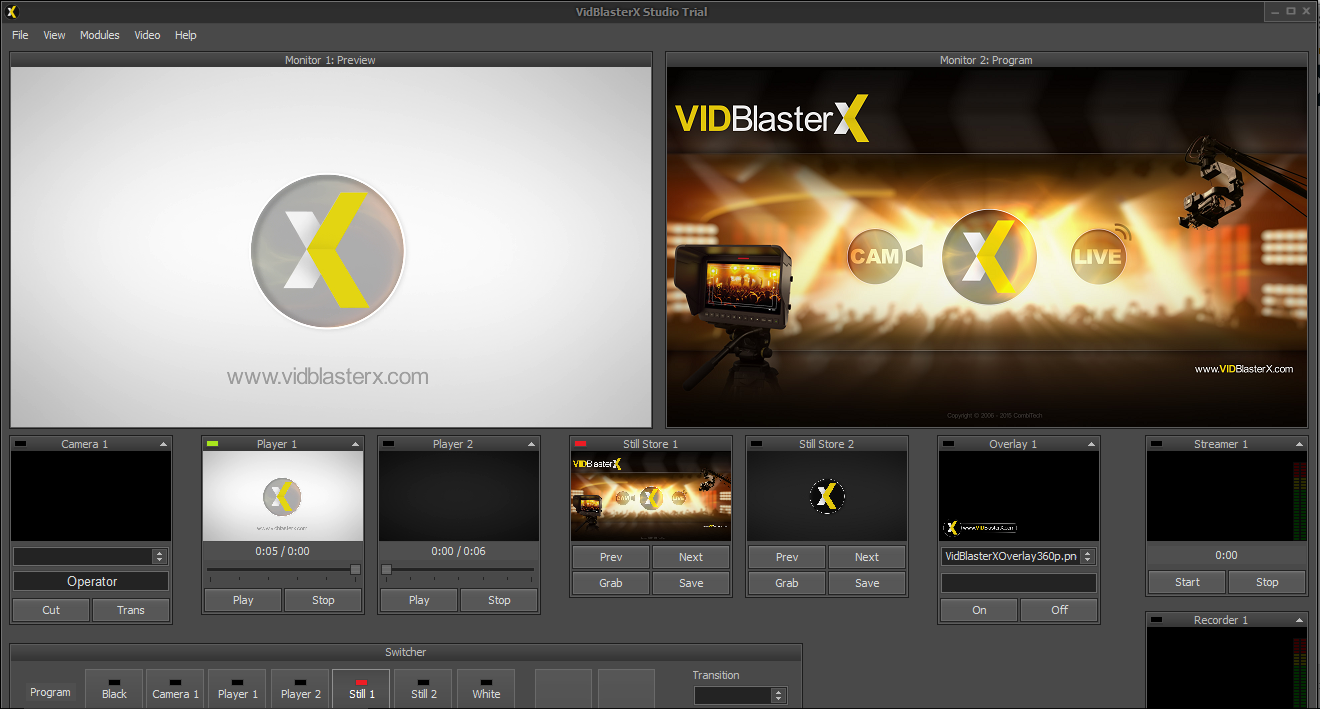This screenshot has height=709, width=1320.
Task: Collapse the Player 2 module with triangle
Action: point(530,444)
